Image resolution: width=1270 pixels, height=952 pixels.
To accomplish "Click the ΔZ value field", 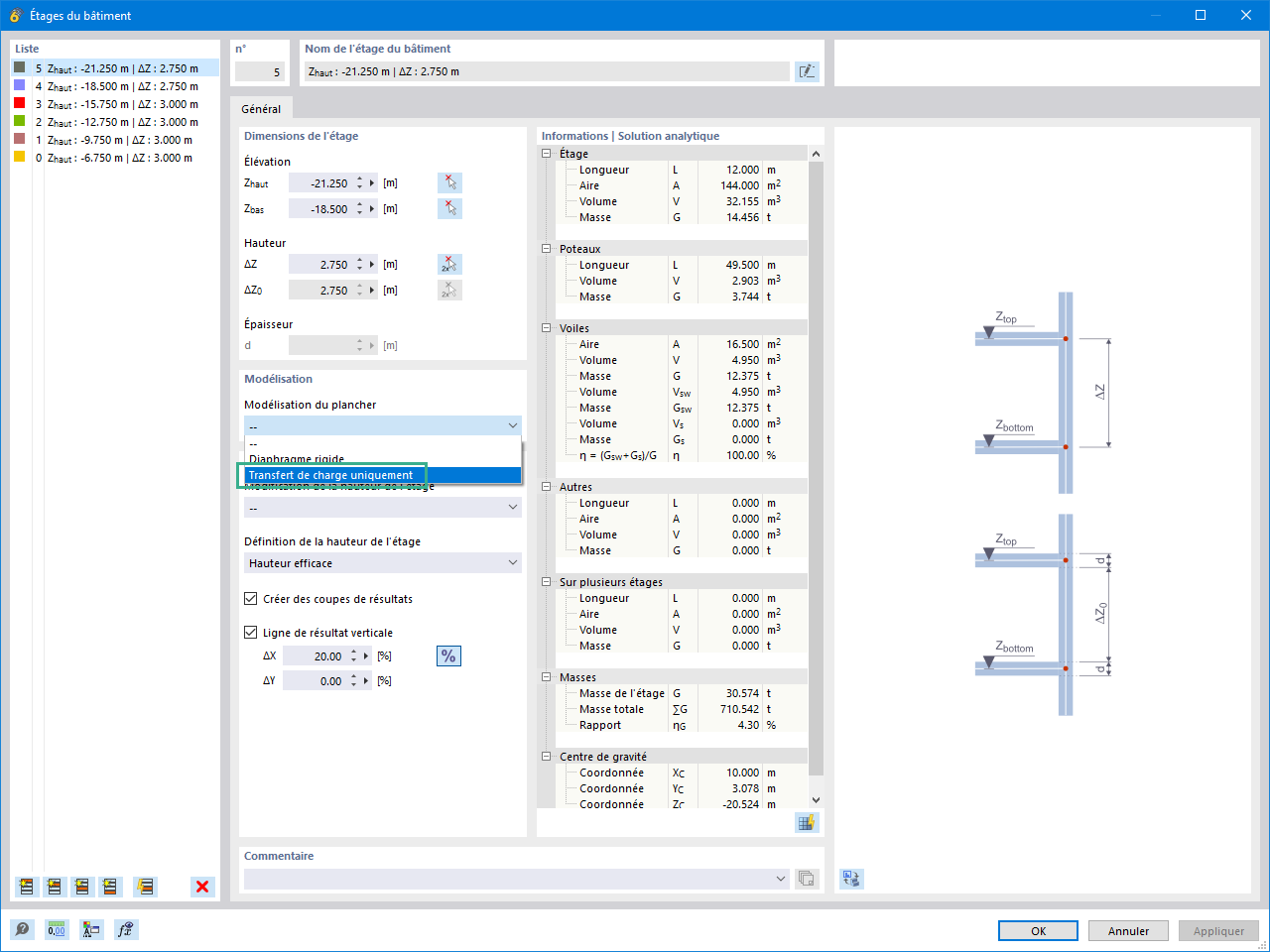I will (x=320, y=265).
